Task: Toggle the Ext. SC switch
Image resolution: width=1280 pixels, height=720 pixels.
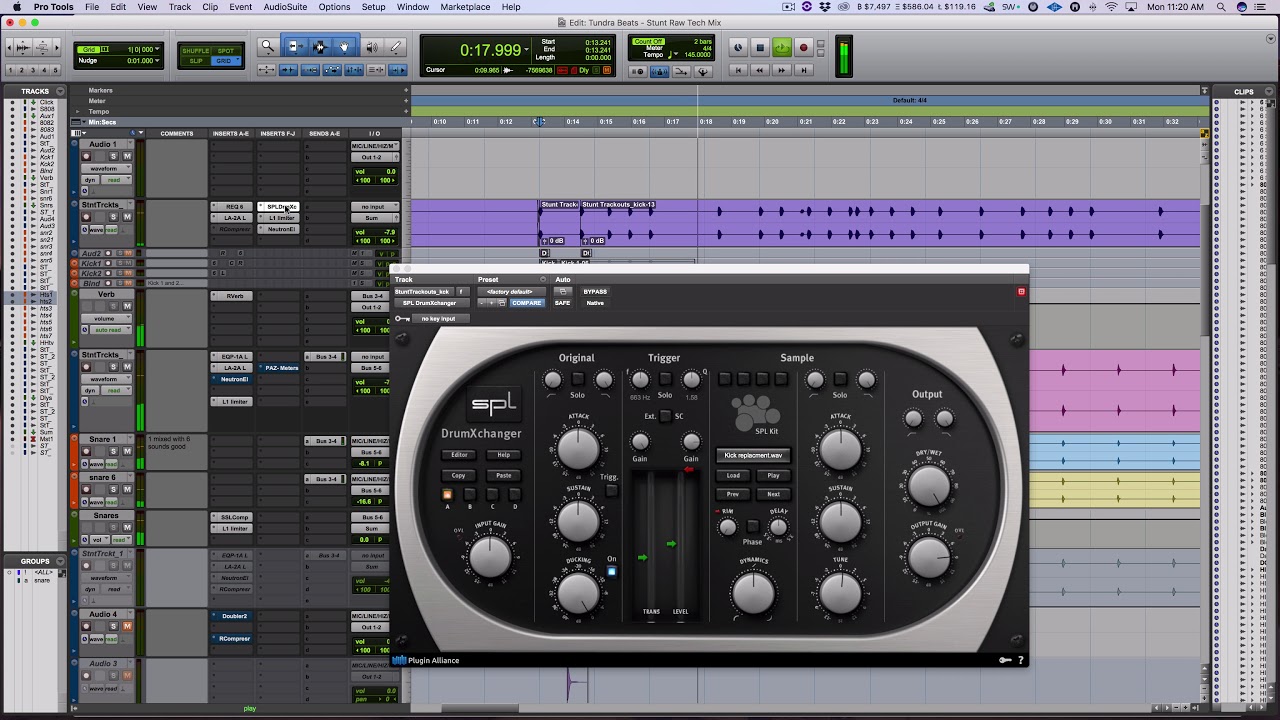Action: pos(665,415)
